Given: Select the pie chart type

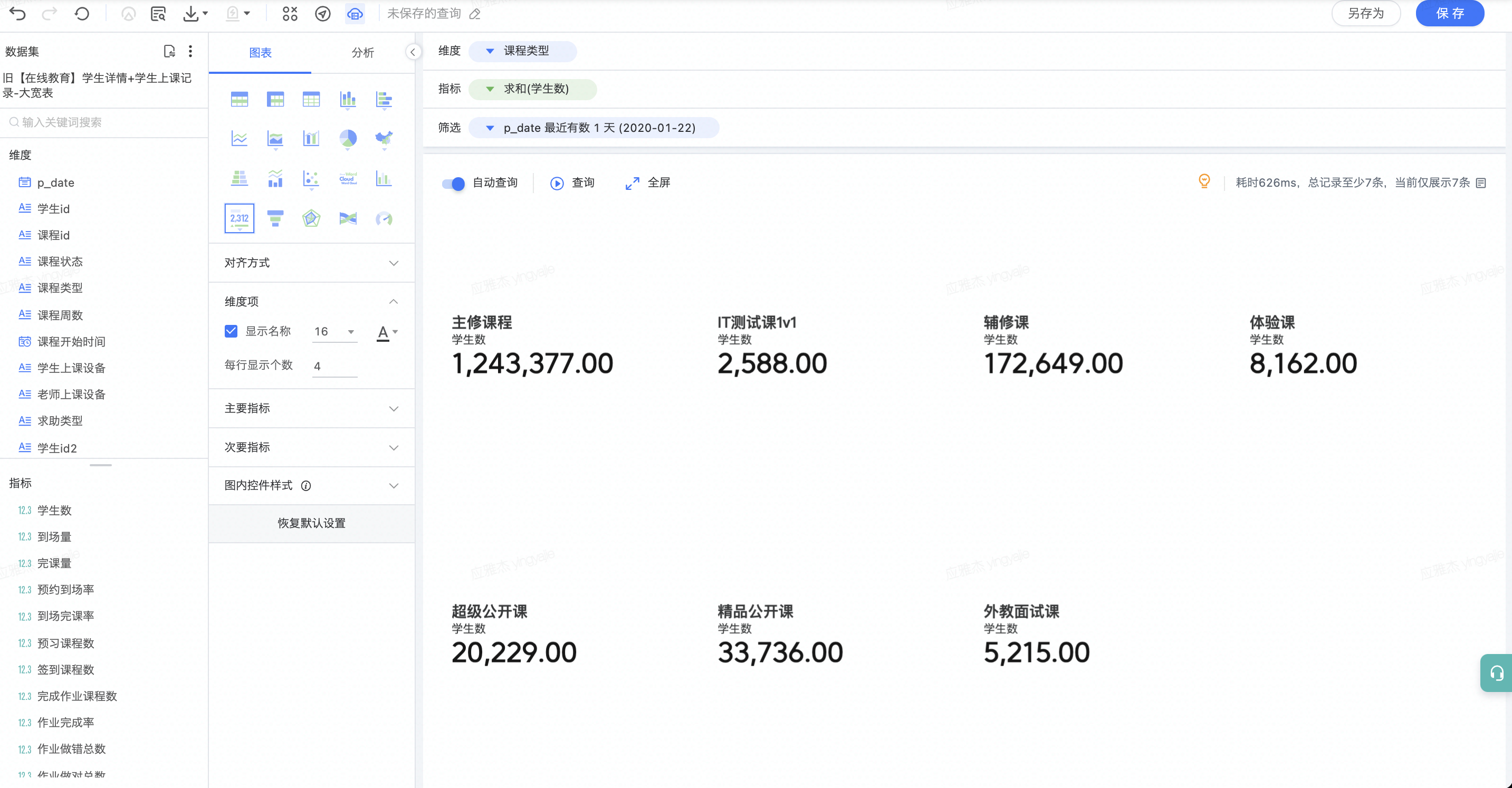Looking at the screenshot, I should 348,139.
